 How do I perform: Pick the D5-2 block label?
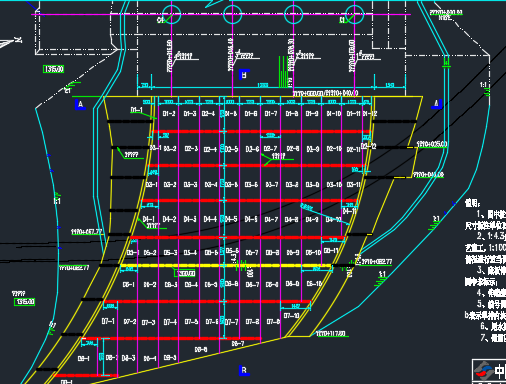(150, 253)
